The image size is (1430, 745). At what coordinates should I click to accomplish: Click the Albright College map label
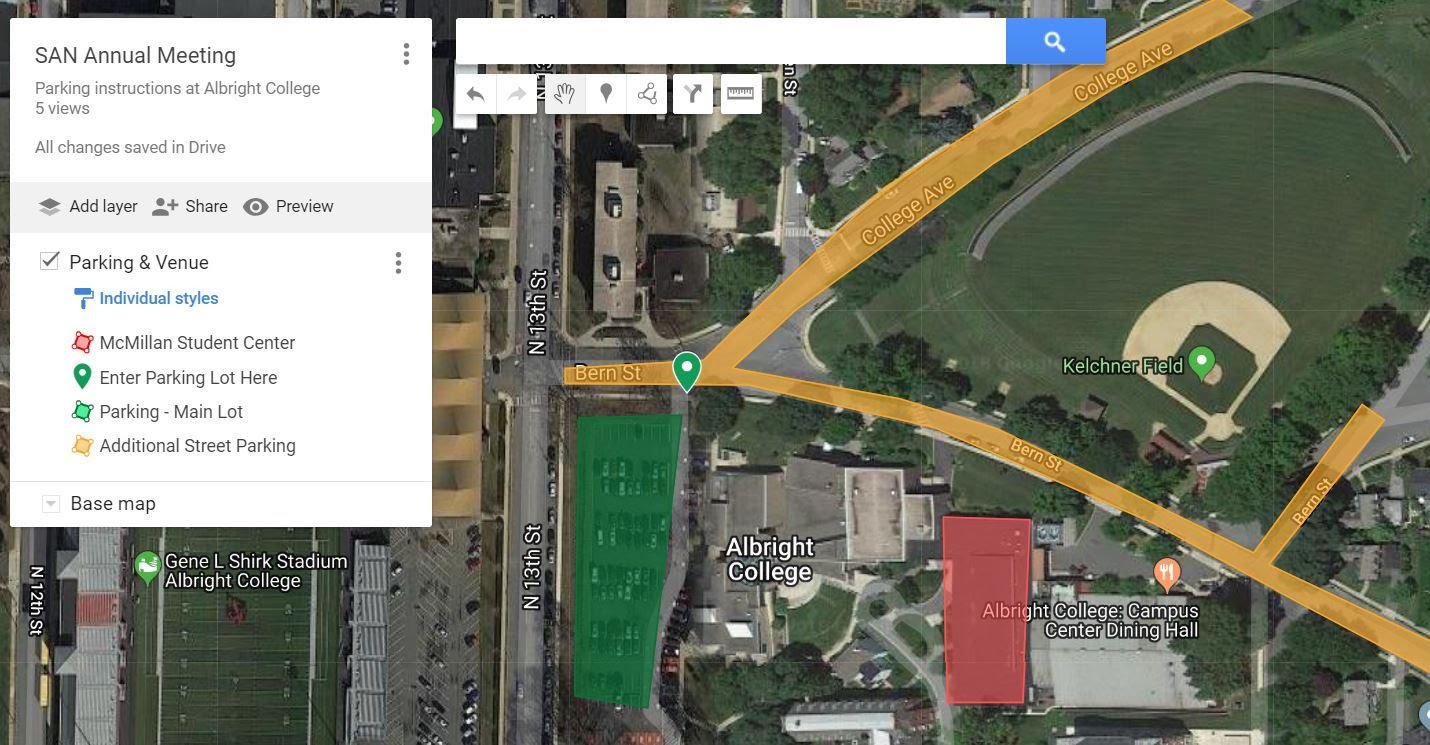click(x=769, y=560)
